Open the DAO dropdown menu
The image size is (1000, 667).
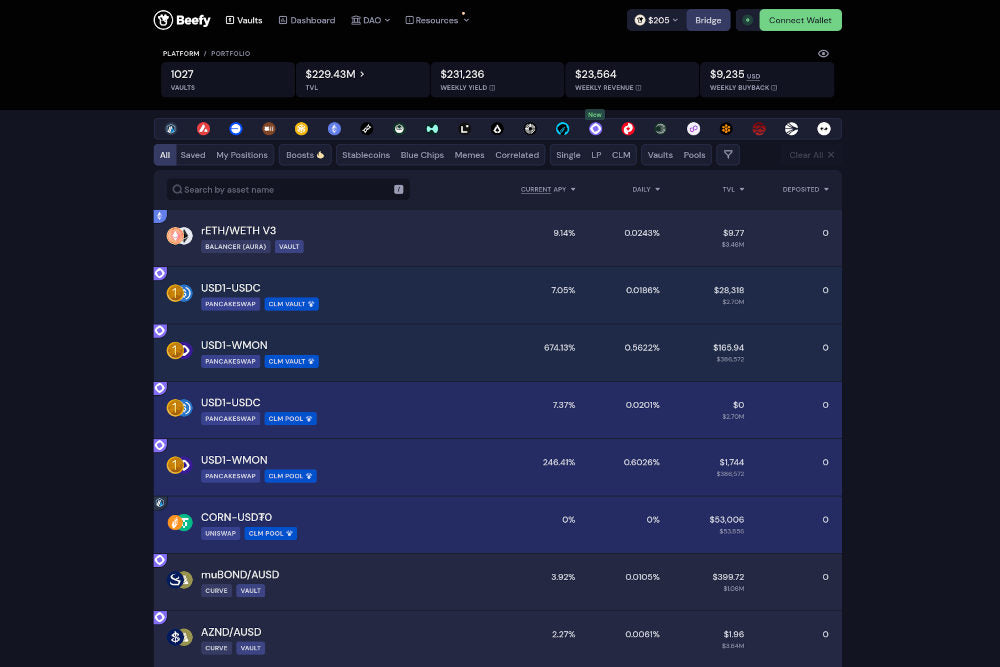(x=370, y=20)
